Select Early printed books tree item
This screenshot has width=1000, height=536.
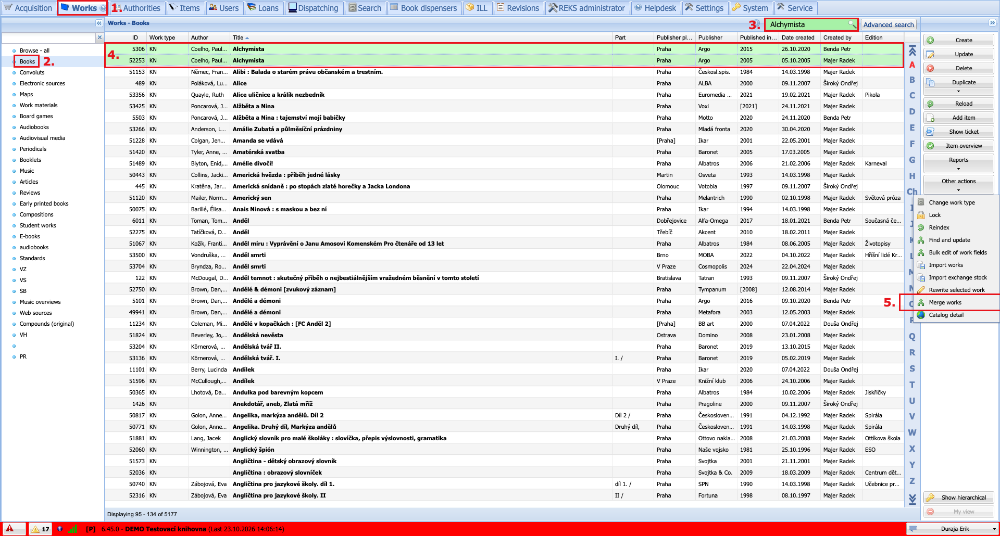44,204
